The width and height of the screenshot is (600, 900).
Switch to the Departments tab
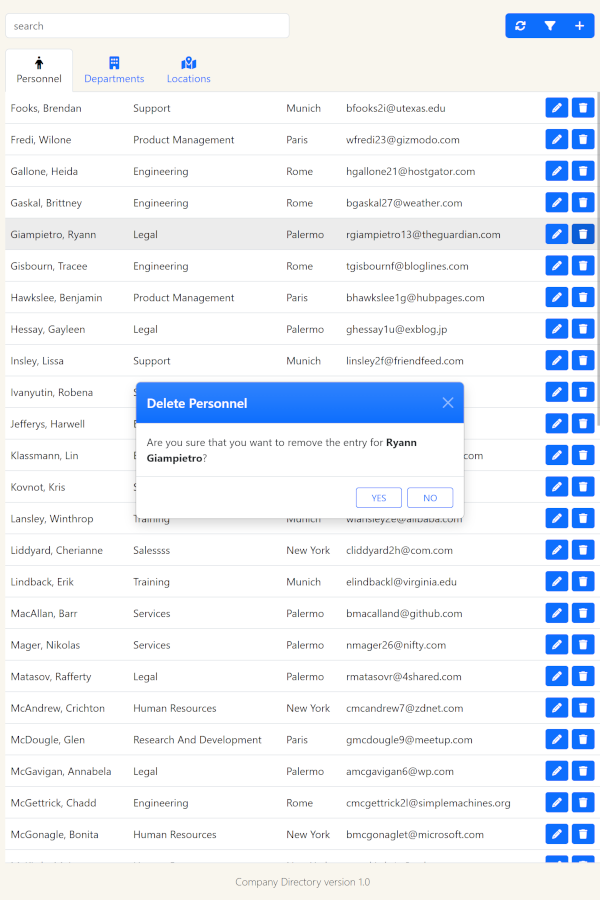(114, 70)
